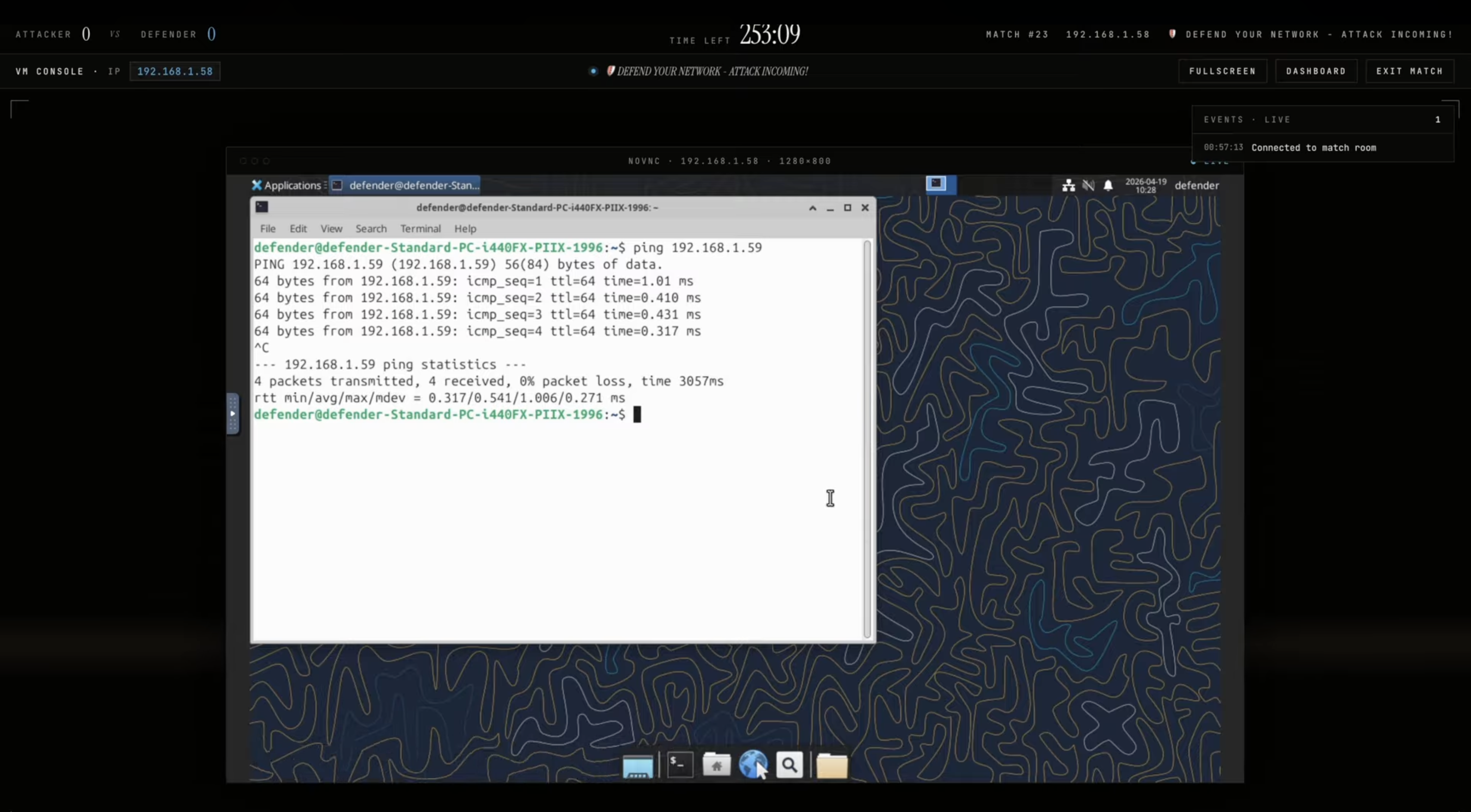This screenshot has height=812, width=1471.
Task: Click the DASHBOARD button
Action: pyautogui.click(x=1316, y=71)
